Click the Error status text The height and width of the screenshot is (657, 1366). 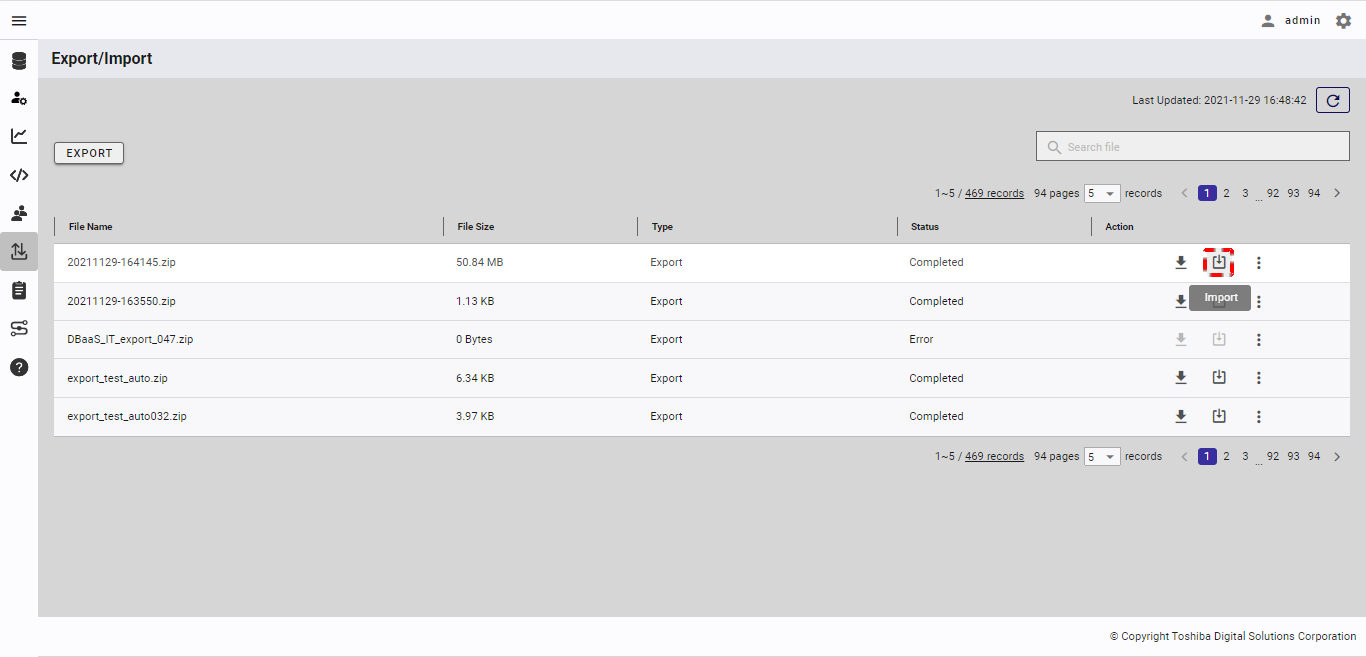pos(921,339)
